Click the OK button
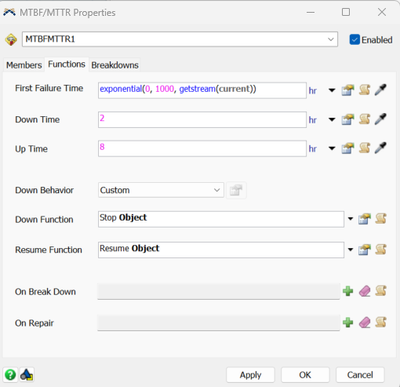This screenshot has height=387, width=400. (305, 375)
